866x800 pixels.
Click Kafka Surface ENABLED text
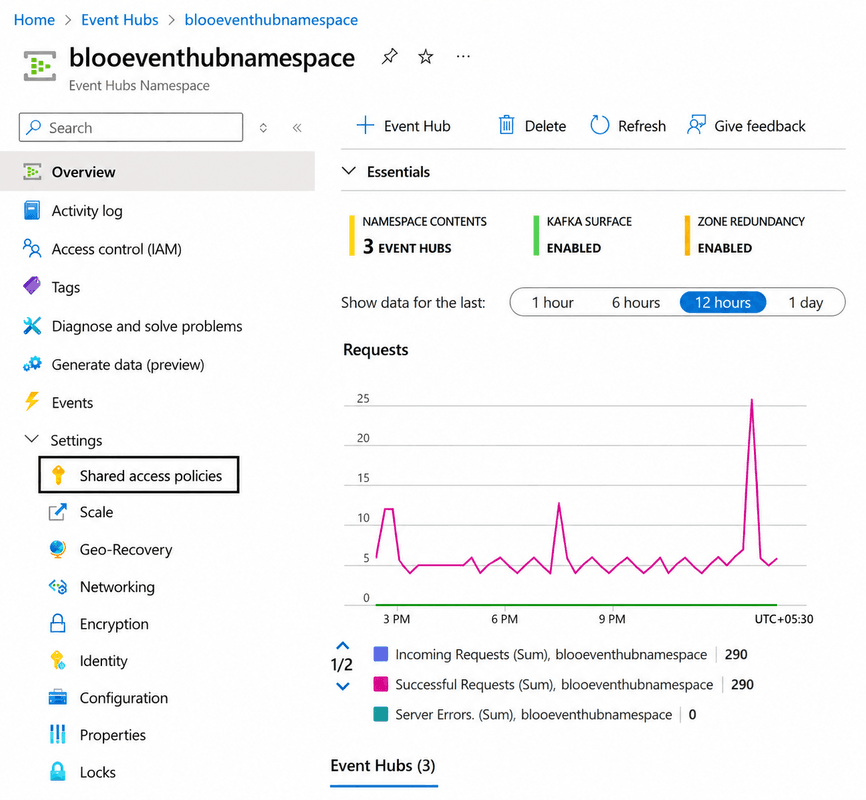click(x=573, y=248)
